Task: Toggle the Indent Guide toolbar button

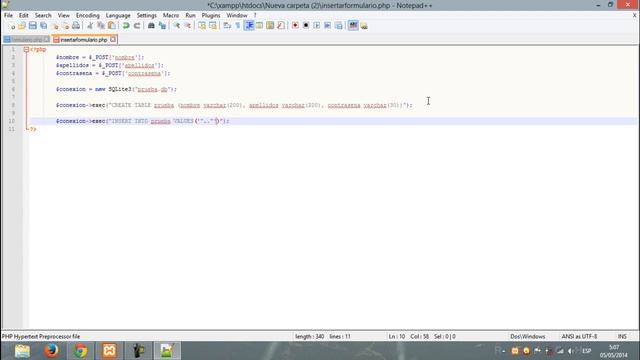Action: [x=249, y=26]
